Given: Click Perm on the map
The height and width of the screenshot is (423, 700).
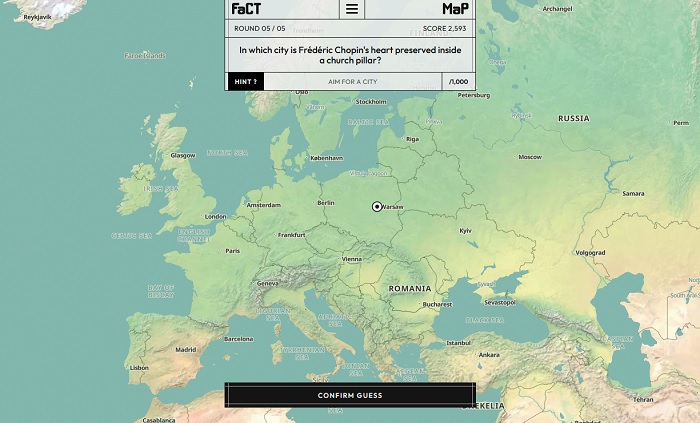Looking at the screenshot, I should (x=681, y=123).
